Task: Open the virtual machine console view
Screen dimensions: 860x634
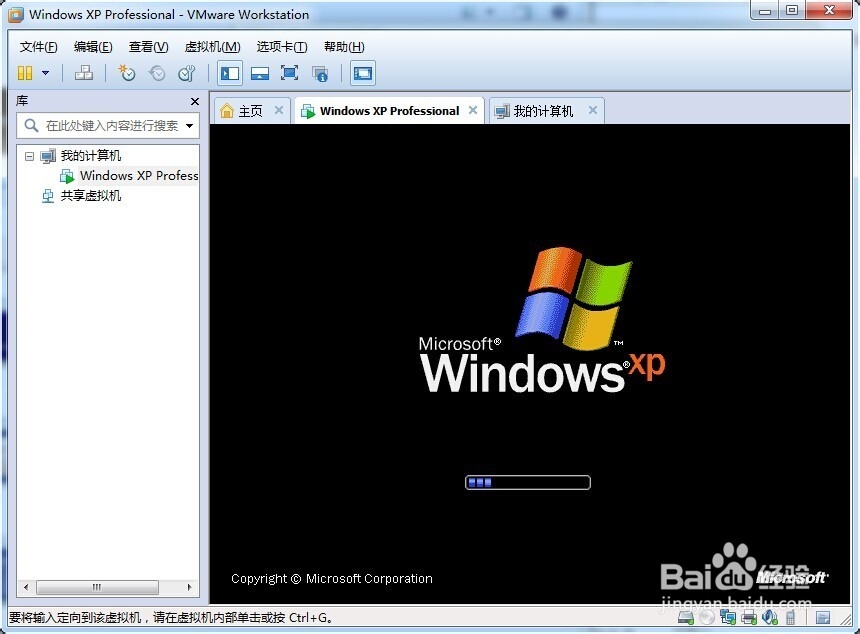Action: [362, 73]
